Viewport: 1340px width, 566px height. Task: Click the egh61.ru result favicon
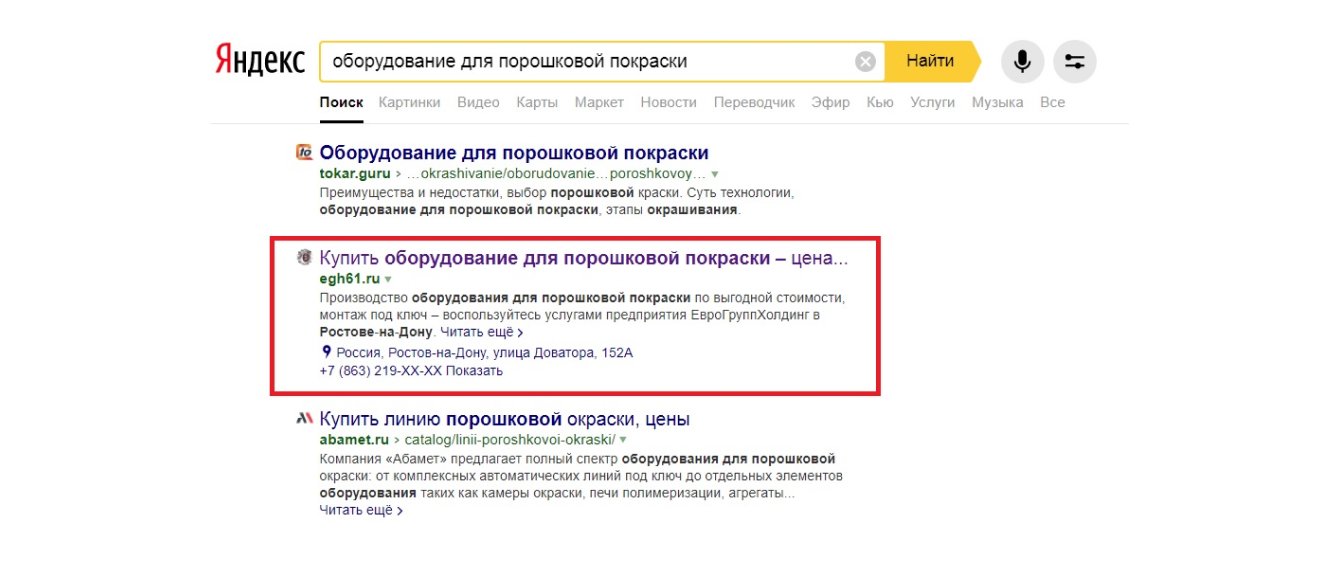pyautogui.click(x=305, y=258)
